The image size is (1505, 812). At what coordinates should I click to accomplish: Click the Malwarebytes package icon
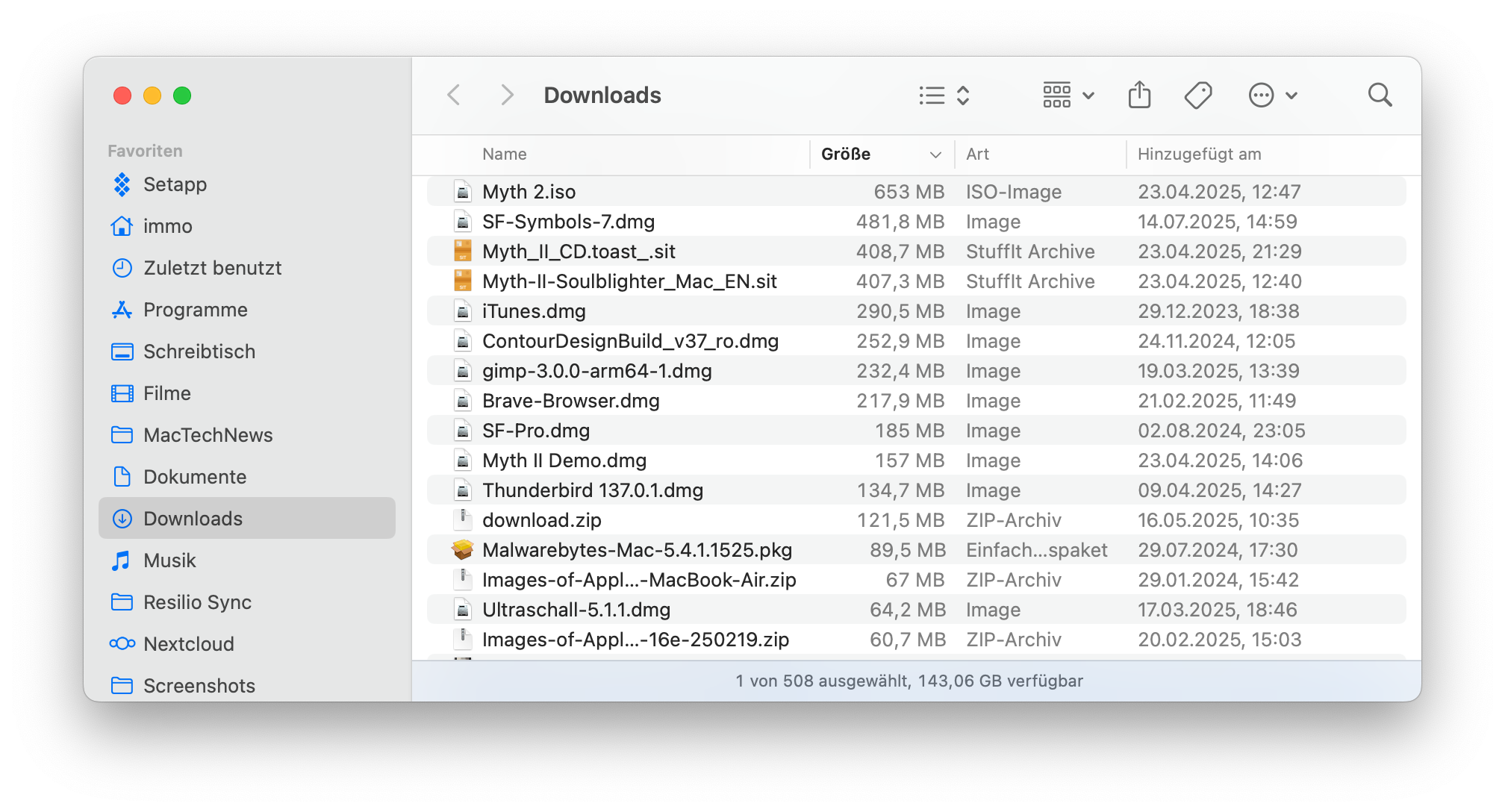[463, 550]
